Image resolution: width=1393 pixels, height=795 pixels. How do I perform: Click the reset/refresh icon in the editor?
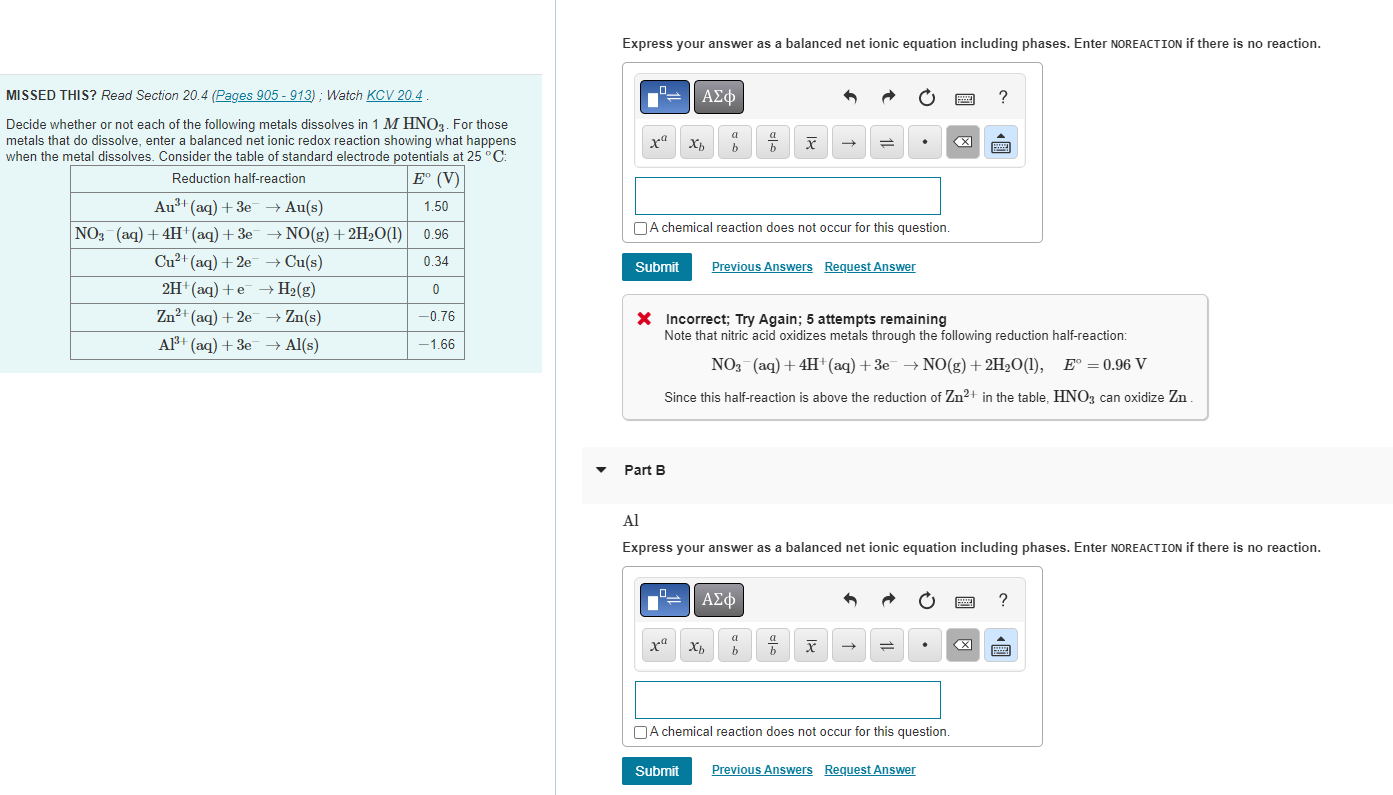926,97
